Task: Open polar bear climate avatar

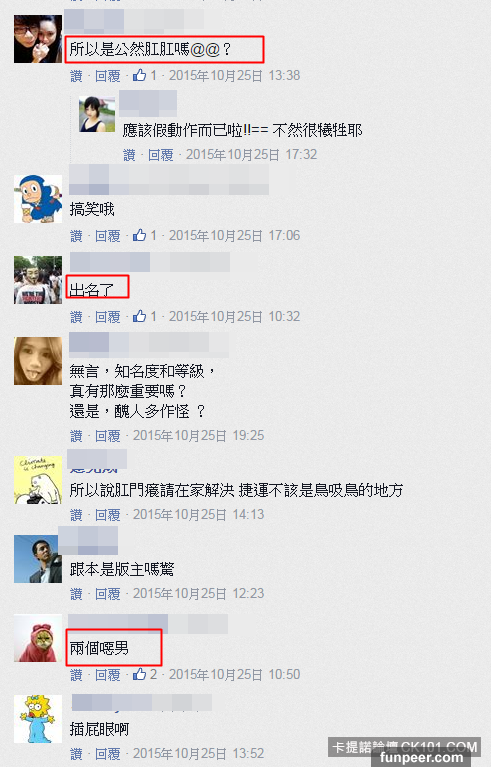Action: [x=38, y=480]
